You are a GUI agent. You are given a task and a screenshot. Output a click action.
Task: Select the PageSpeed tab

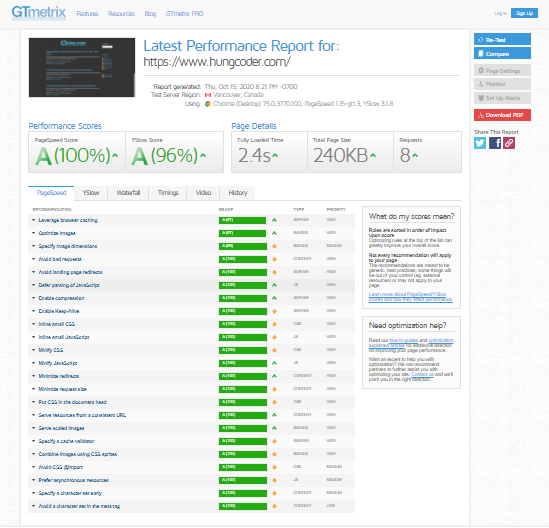click(x=51, y=193)
